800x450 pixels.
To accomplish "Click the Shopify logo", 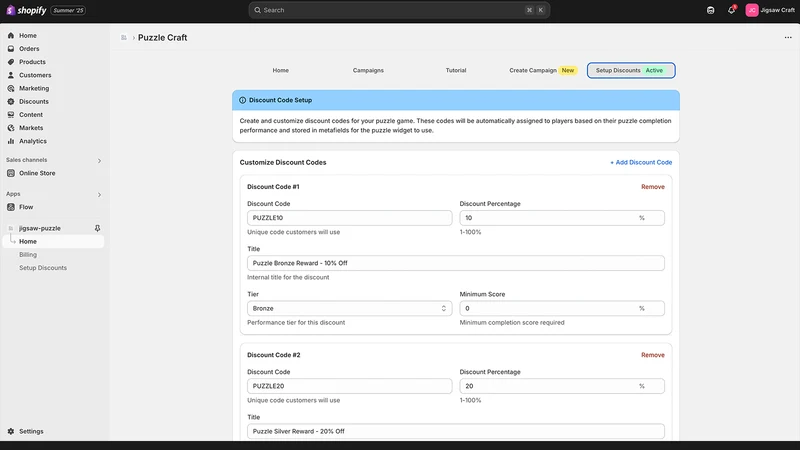I will [26, 10].
